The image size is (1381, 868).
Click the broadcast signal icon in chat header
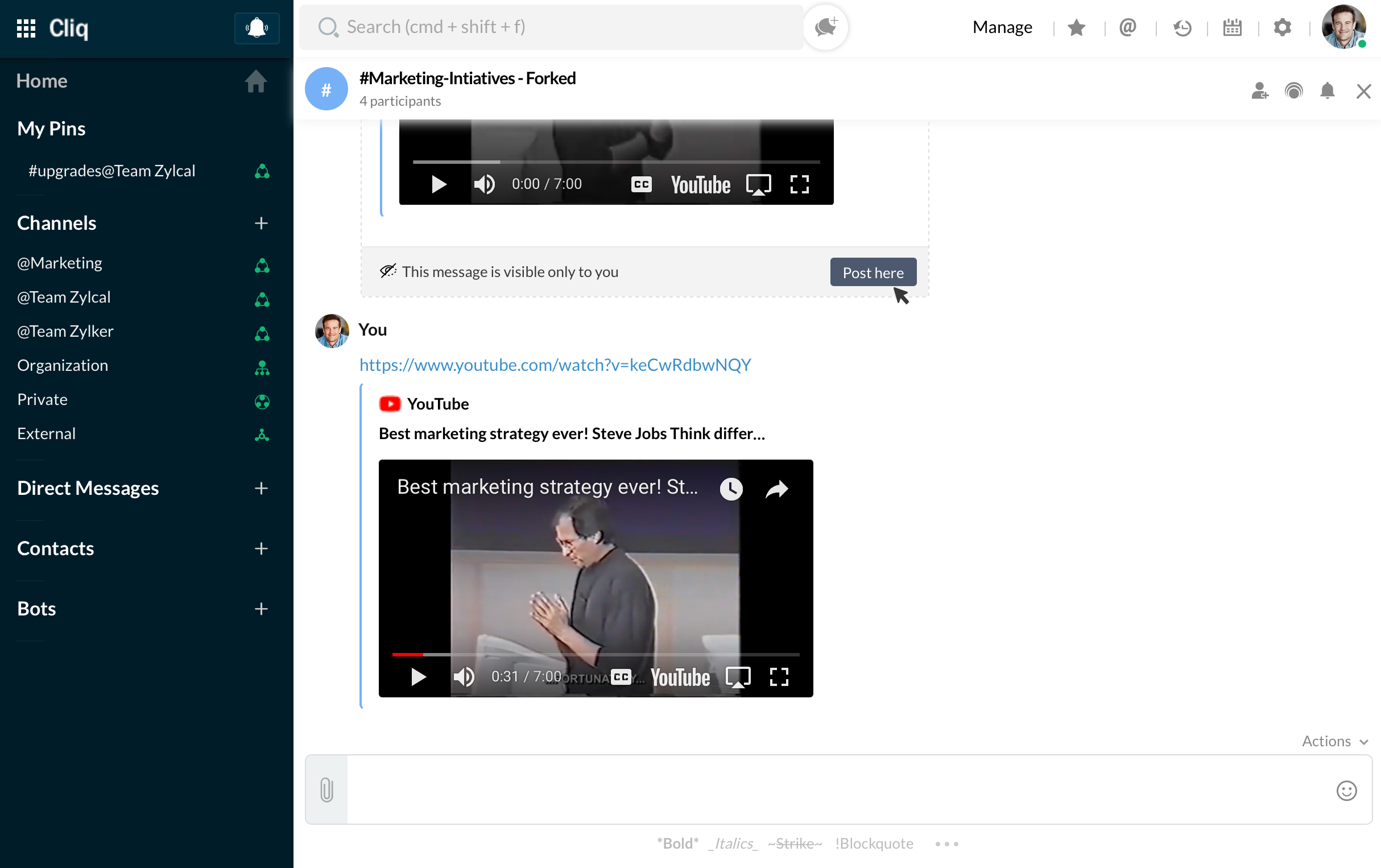click(1294, 90)
